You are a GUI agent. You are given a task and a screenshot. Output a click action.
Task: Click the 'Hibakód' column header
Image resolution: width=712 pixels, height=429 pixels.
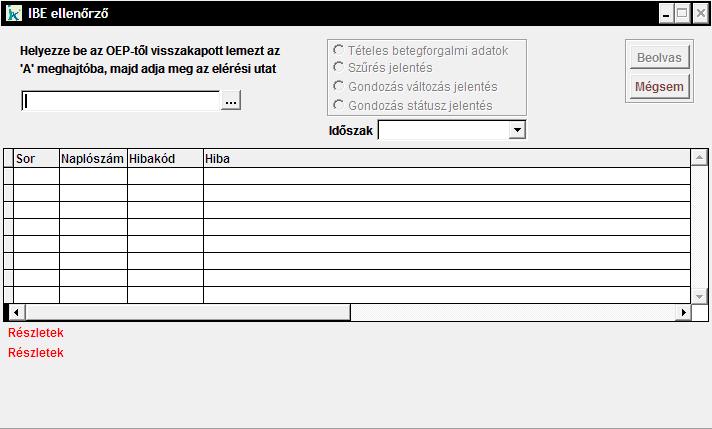click(165, 158)
